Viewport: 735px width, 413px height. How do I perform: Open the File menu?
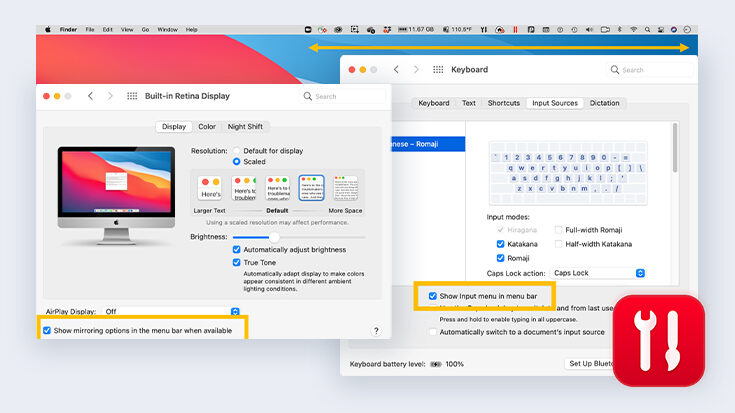90,30
